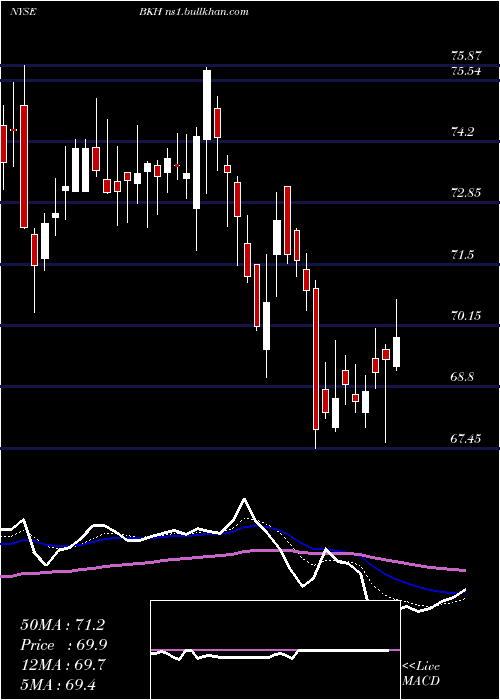500x700 pixels.
Task: Click the 74.2 price level label
Action: 462,132
